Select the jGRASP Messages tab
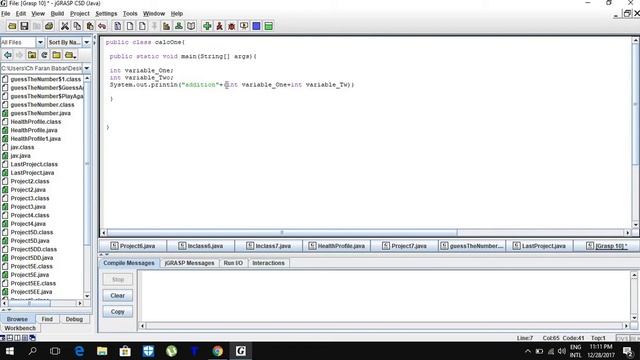The image size is (640, 360). (x=189, y=263)
